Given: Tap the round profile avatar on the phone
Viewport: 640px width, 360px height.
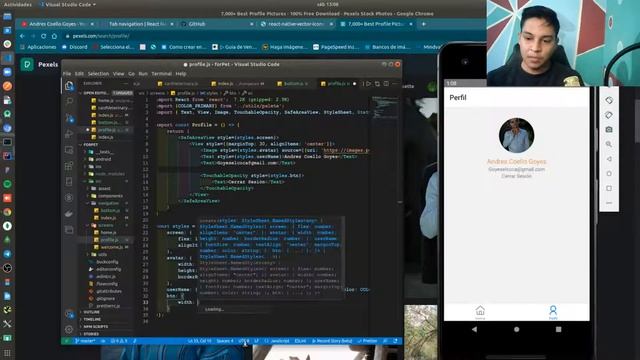Looking at the screenshot, I should (x=516, y=136).
